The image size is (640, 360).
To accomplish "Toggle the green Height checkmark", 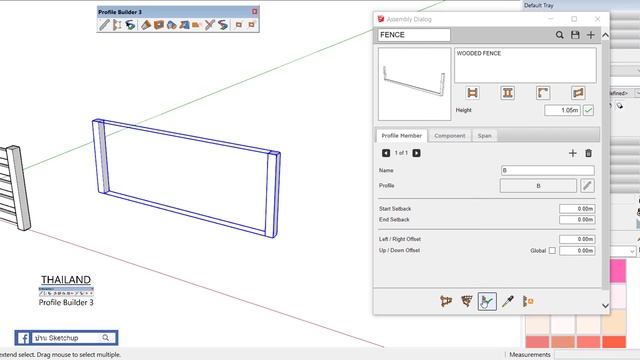I will (x=588, y=110).
